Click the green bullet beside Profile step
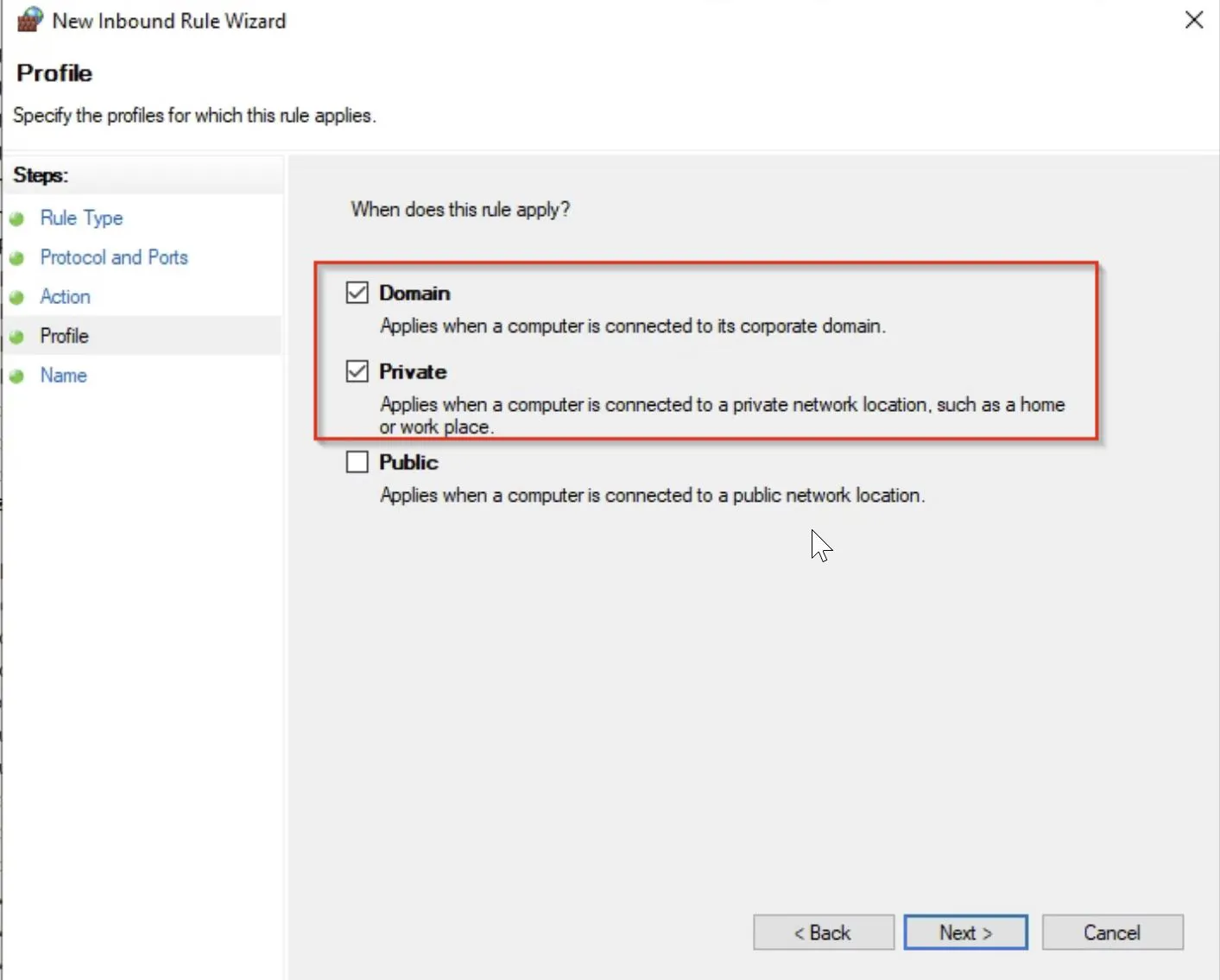The width and height of the screenshot is (1220, 980). tap(16, 337)
